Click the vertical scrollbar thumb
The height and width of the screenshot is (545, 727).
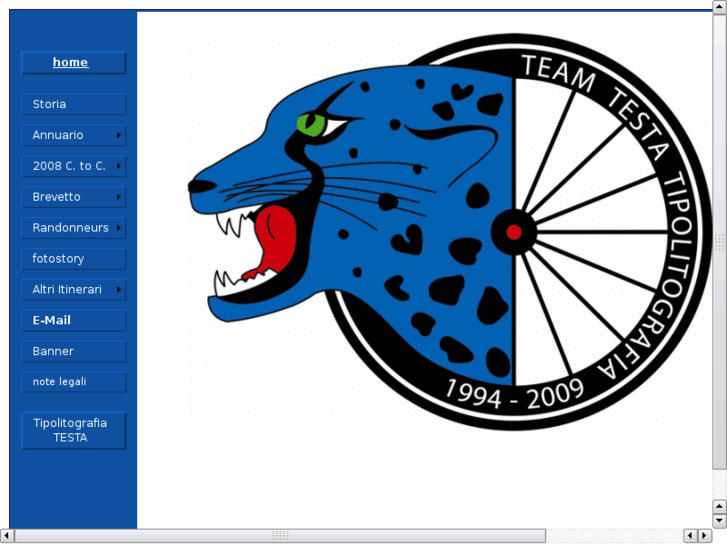coord(719,242)
